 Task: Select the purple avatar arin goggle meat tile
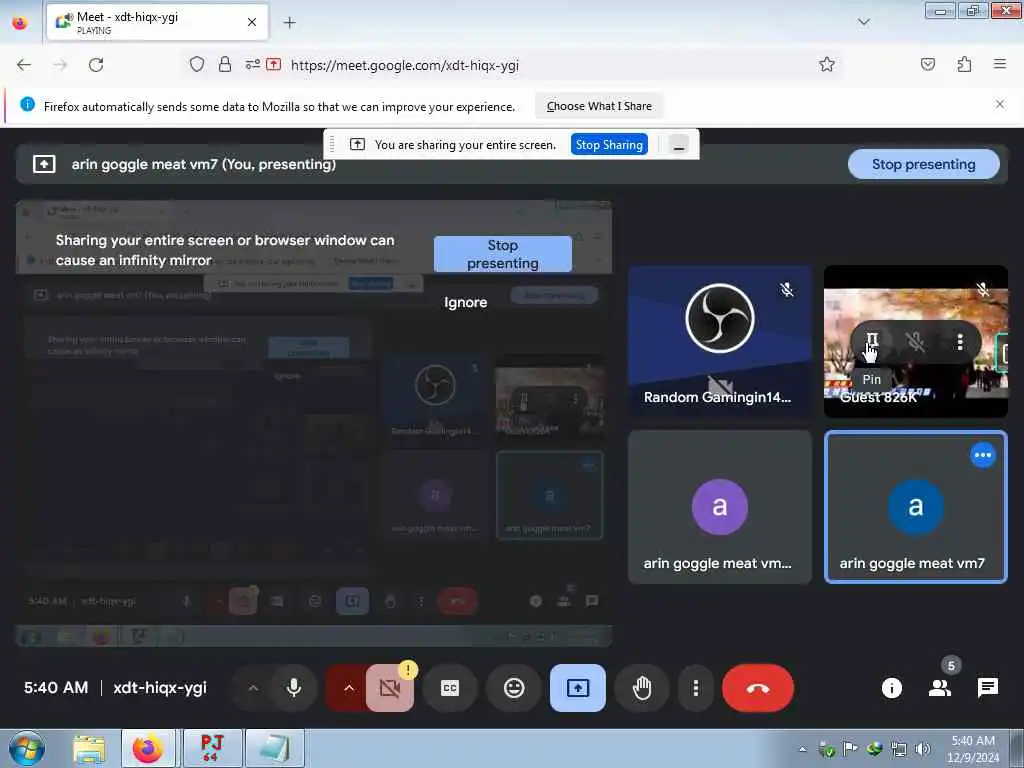pos(720,507)
